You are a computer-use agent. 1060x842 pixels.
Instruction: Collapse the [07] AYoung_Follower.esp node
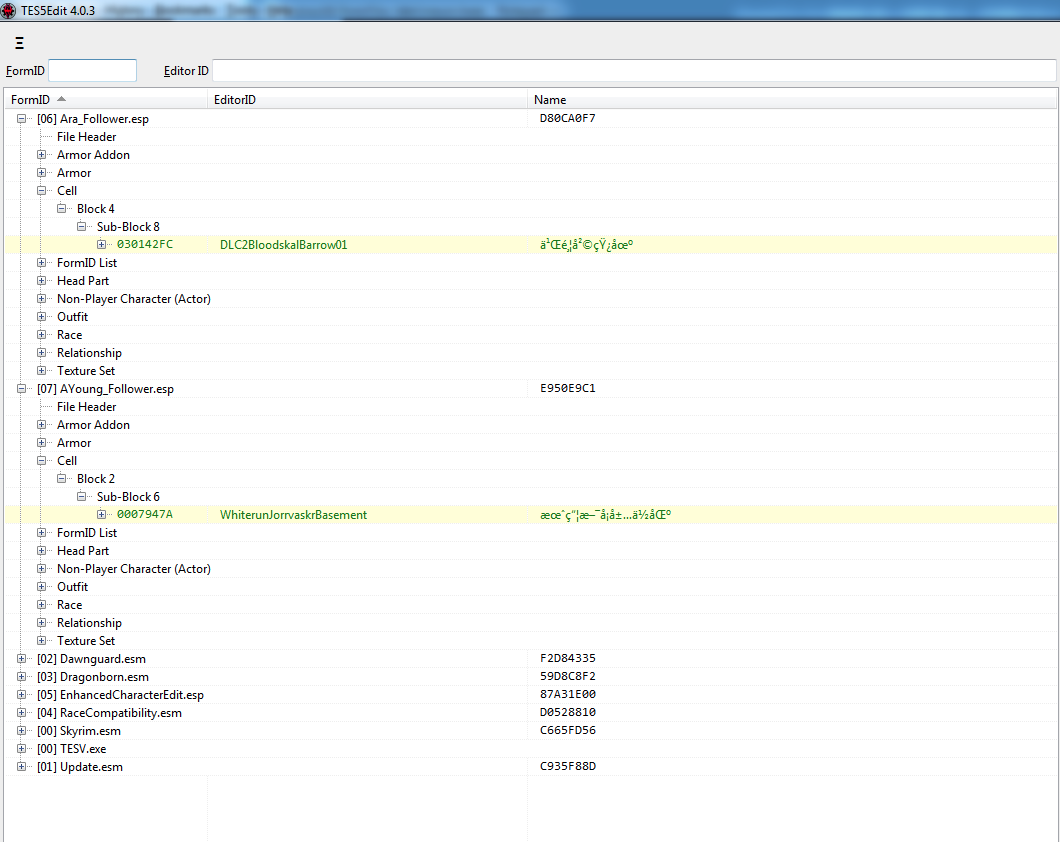tap(22, 389)
